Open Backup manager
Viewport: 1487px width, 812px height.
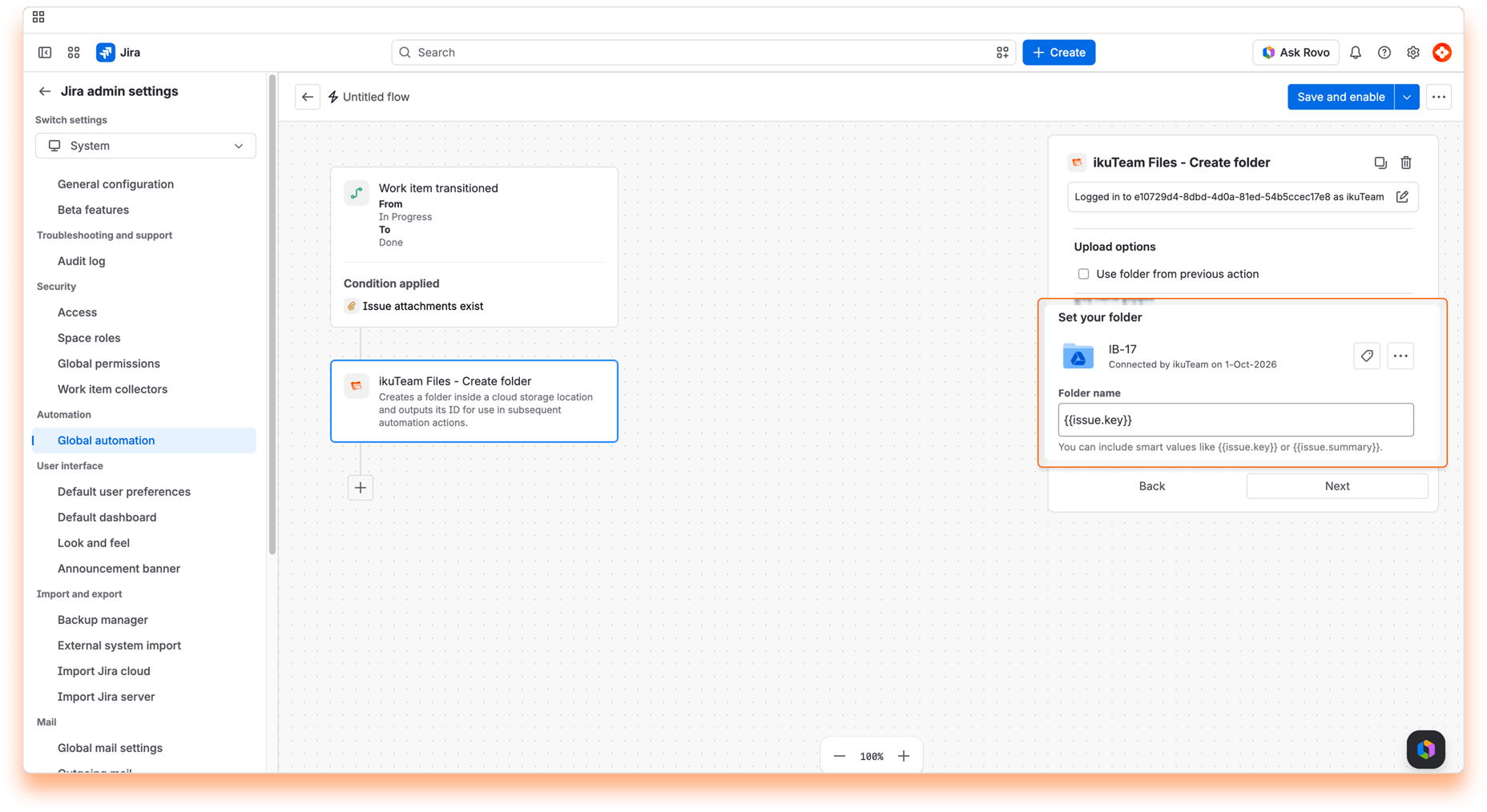pyautogui.click(x=103, y=620)
